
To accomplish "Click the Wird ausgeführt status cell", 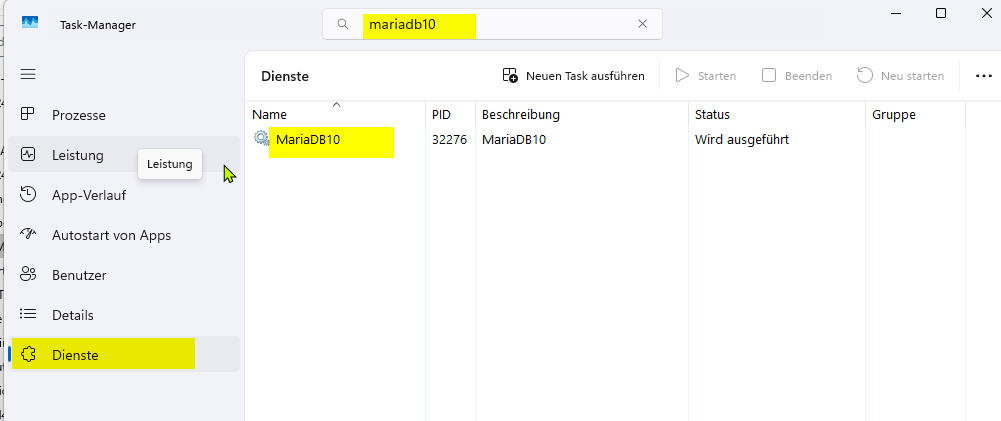I will (742, 139).
